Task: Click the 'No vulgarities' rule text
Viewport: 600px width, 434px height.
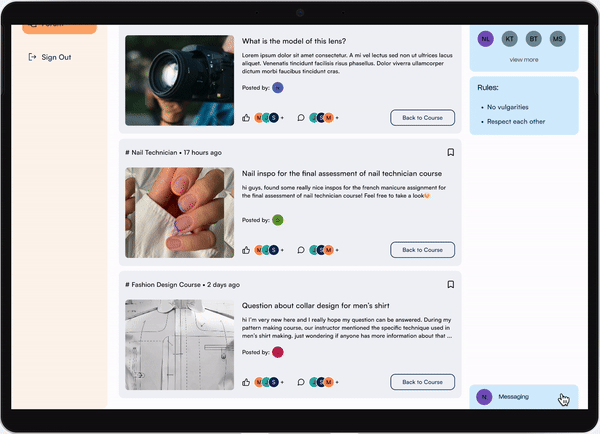Action: [x=507, y=107]
